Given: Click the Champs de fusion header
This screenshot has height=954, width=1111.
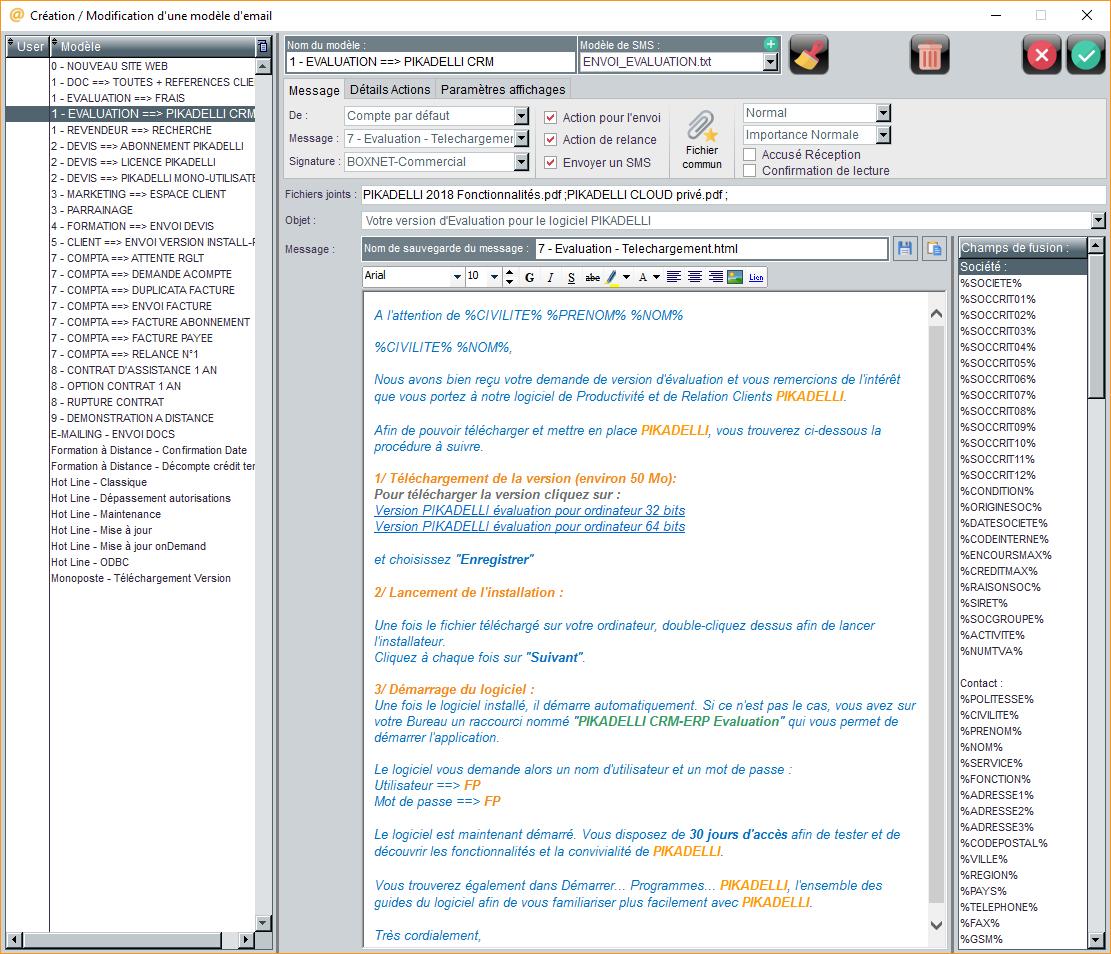Looking at the screenshot, I should tap(1022, 247).
